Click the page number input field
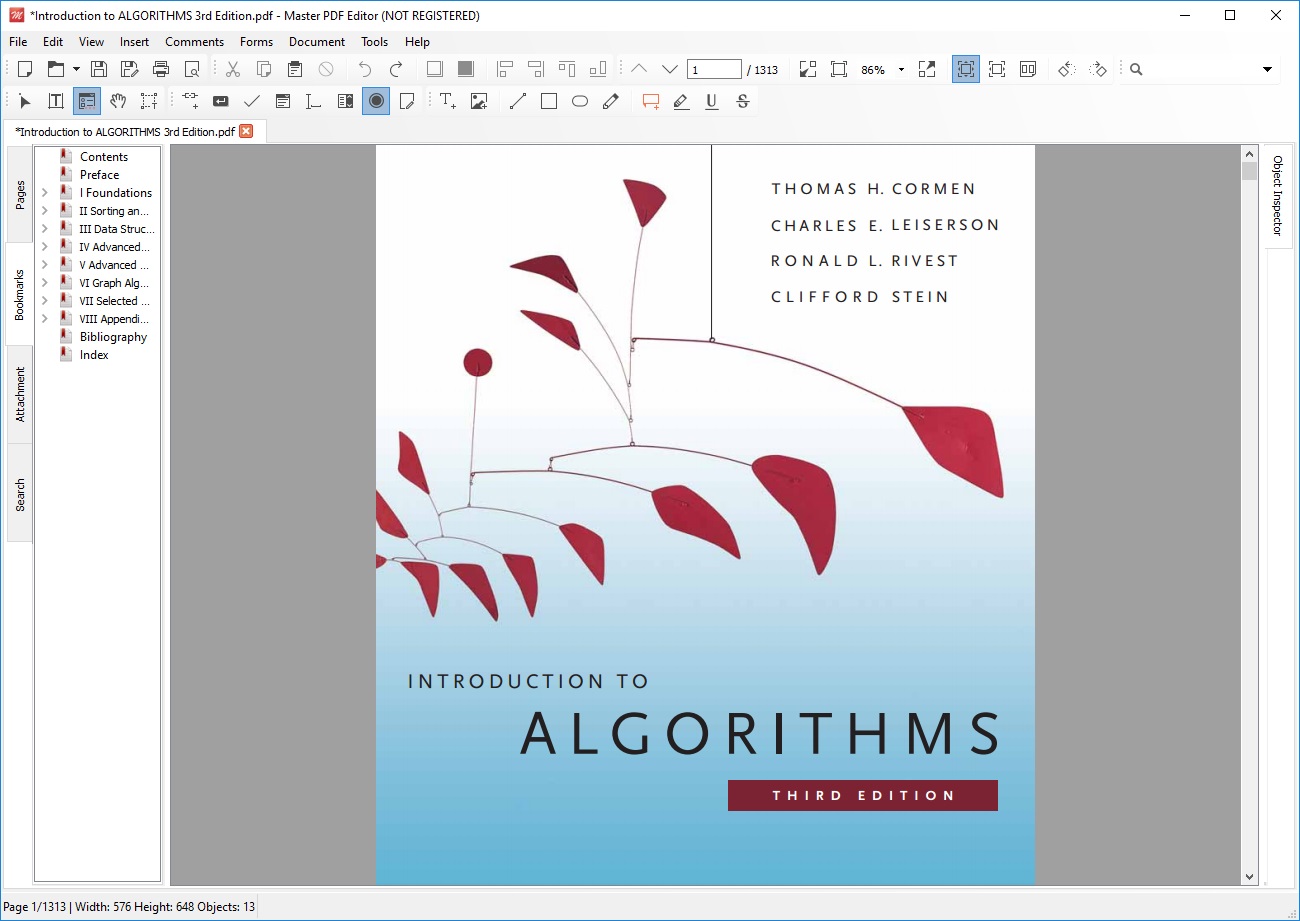Image resolution: width=1300 pixels, height=921 pixels. point(714,69)
